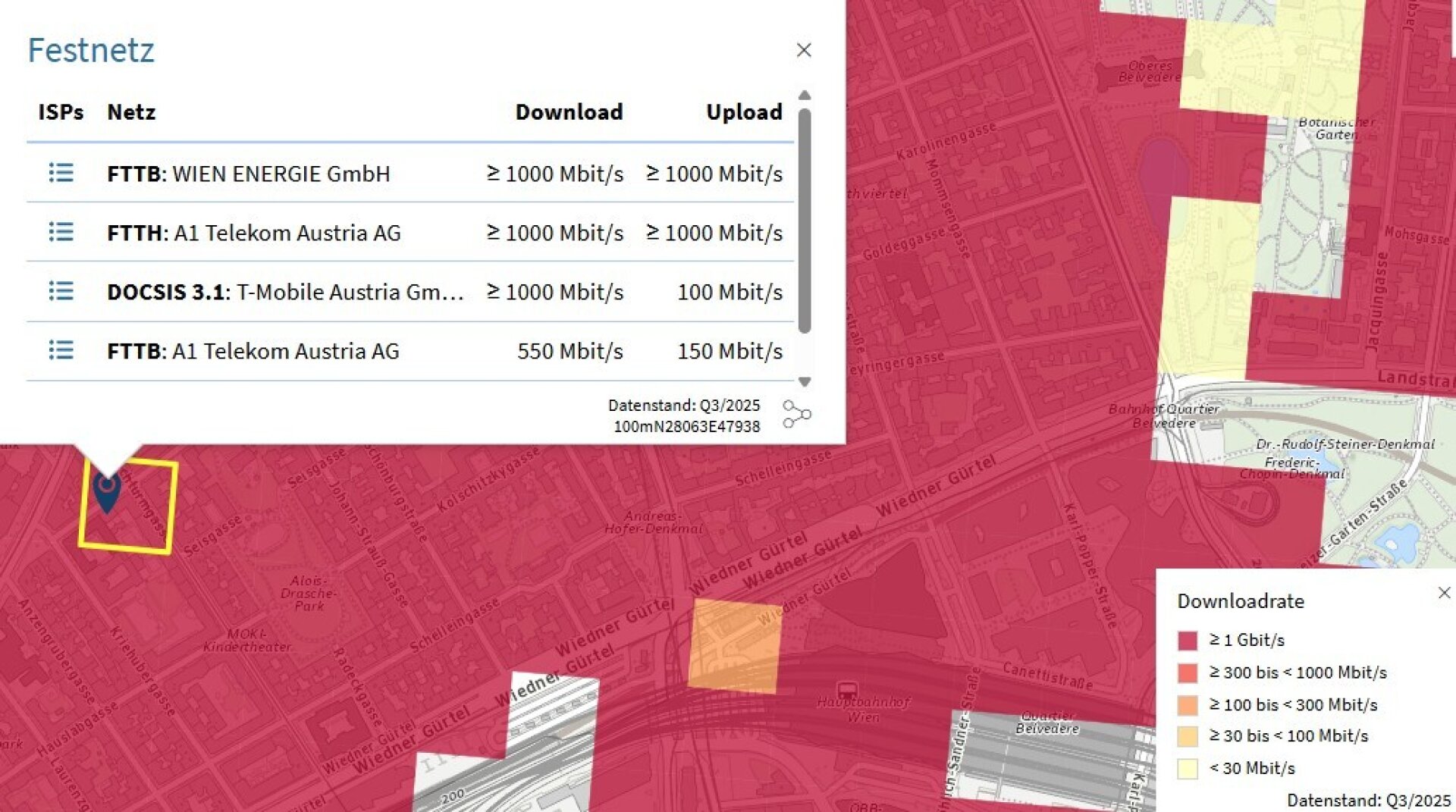Close the Festnetz popup
This screenshot has height=812, width=1456.
click(x=804, y=50)
